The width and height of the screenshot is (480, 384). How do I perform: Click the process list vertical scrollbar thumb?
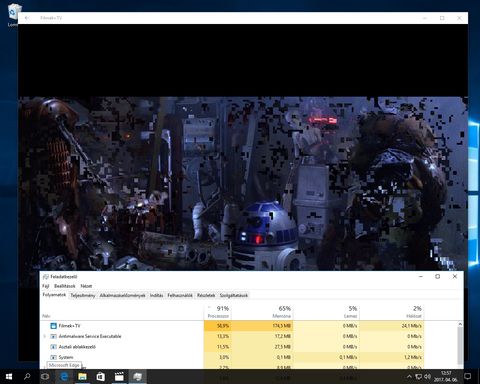tap(460, 345)
